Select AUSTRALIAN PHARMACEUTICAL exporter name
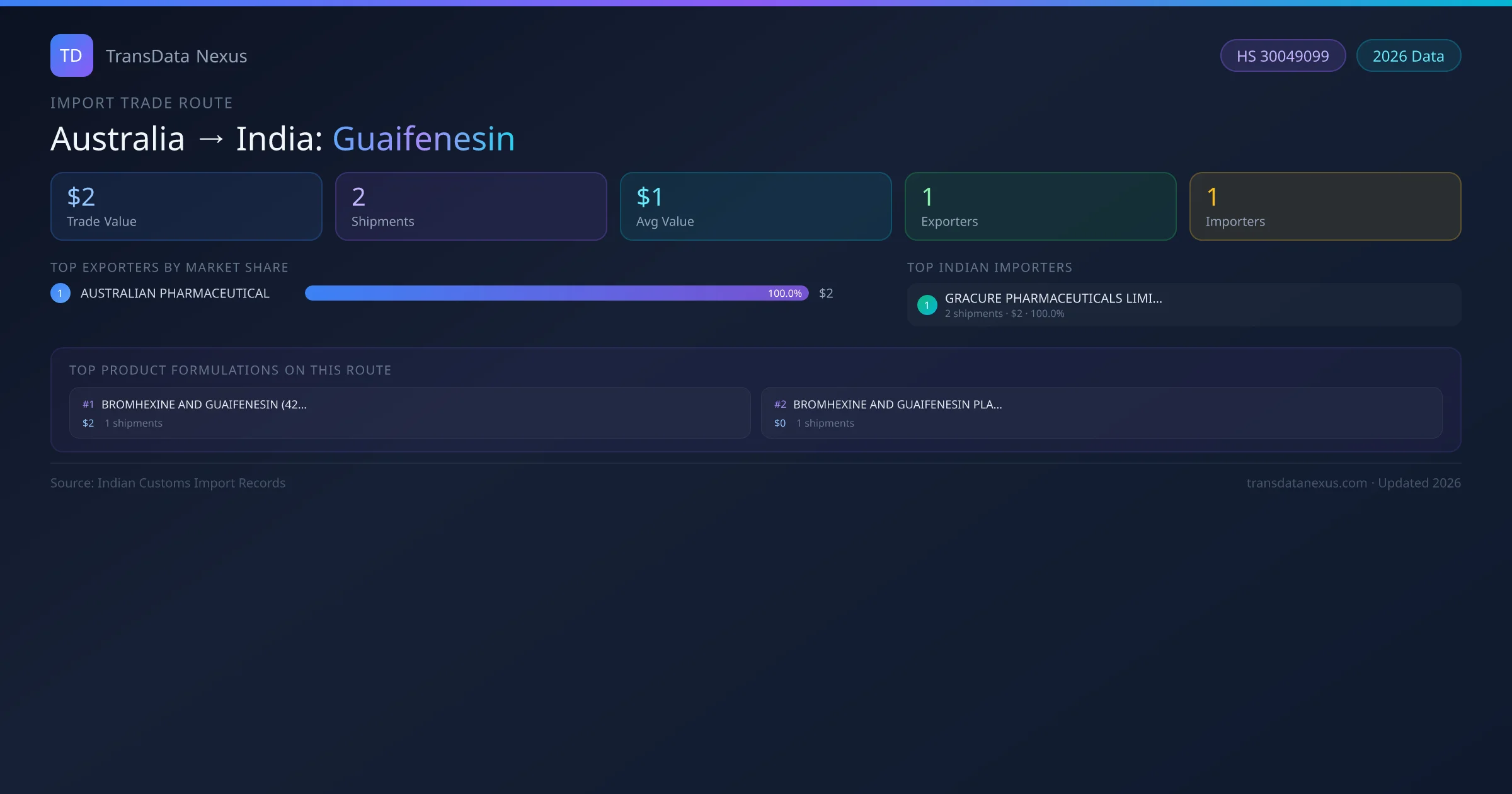 point(175,294)
